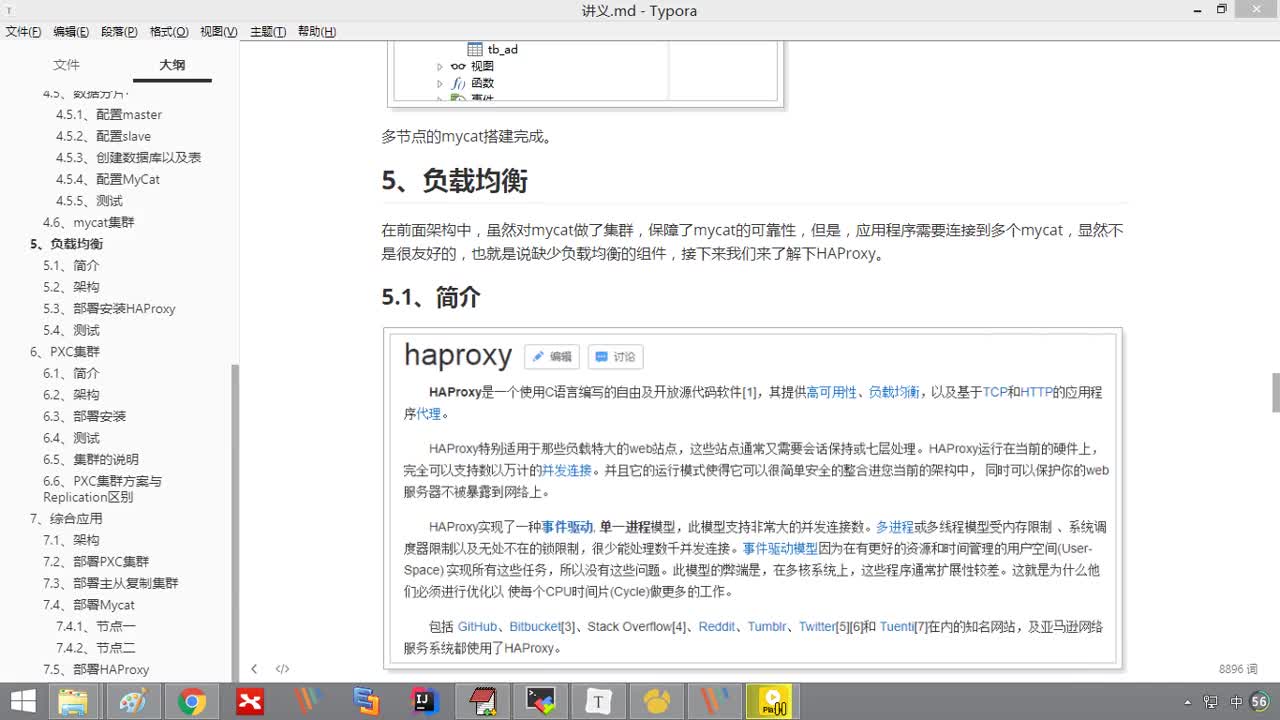The width and height of the screenshot is (1280, 720).
Task: Go to outline item 5.4、测试
Action: click(x=71, y=330)
